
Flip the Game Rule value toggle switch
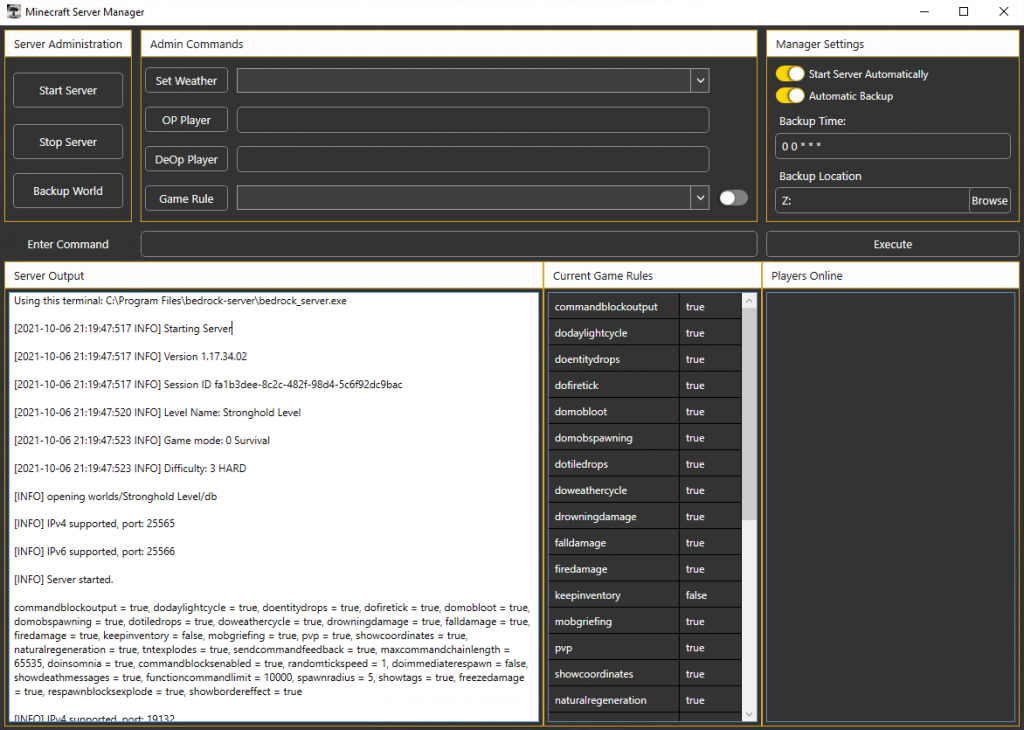(x=733, y=198)
